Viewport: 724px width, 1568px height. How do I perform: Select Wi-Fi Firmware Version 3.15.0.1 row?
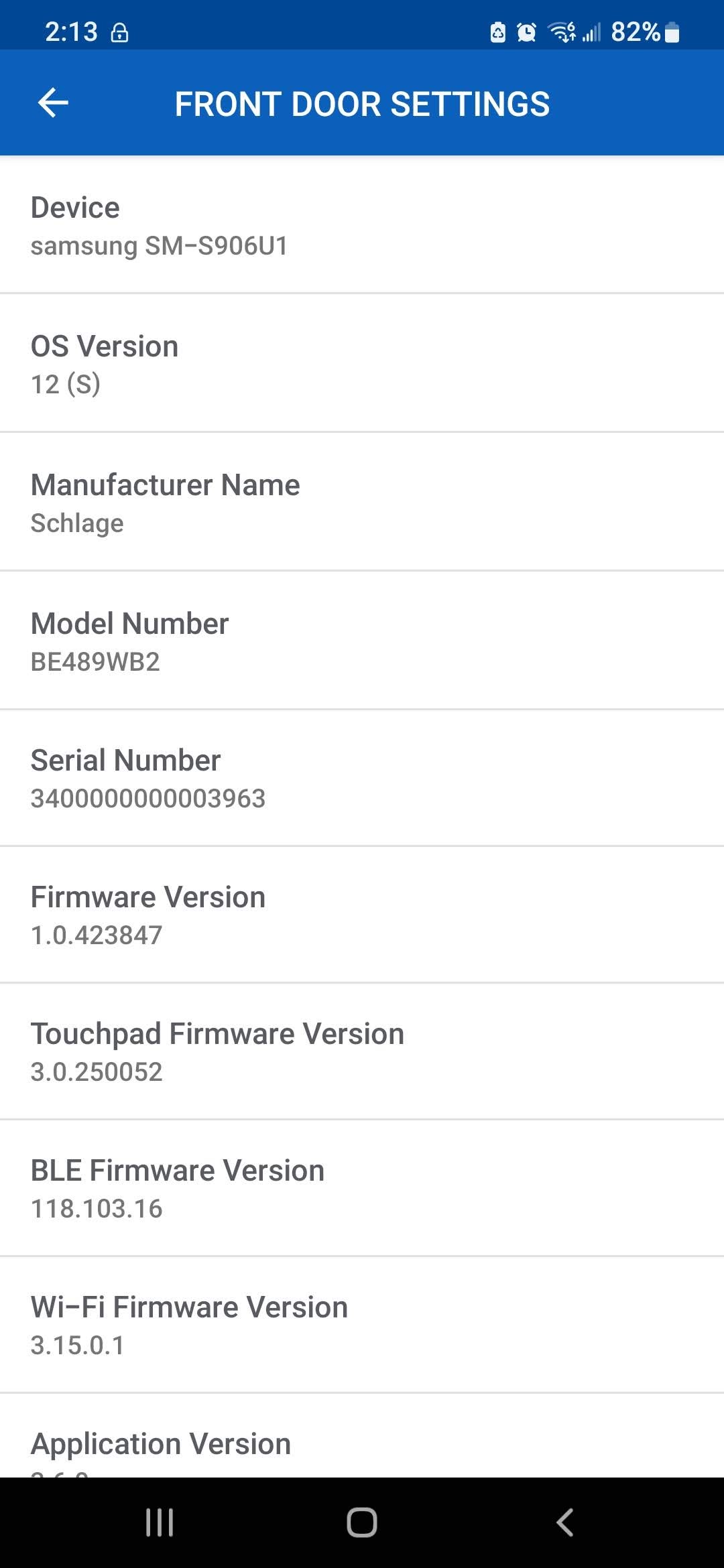(362, 1325)
